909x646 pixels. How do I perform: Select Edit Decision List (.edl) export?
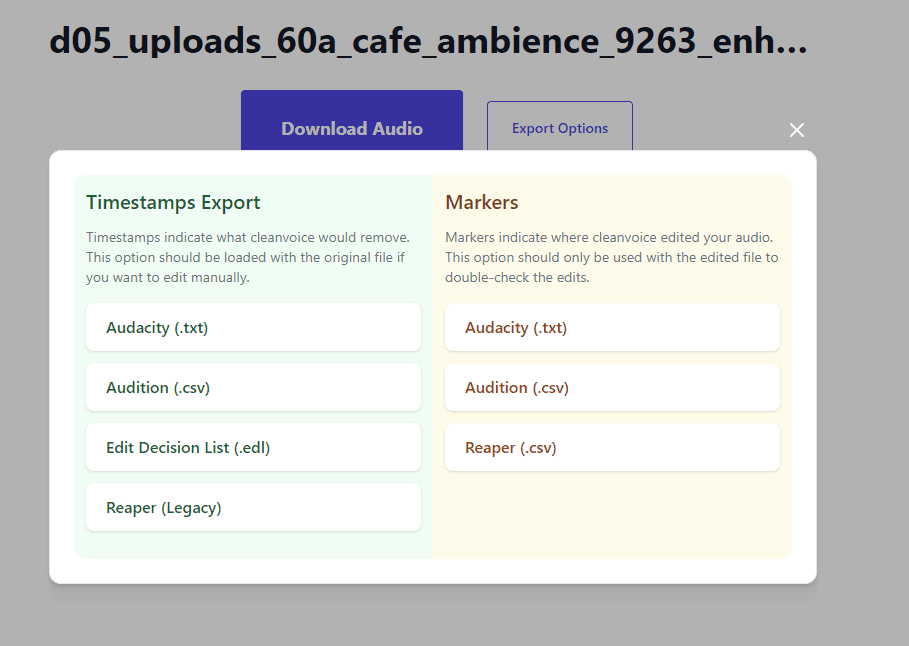[x=253, y=447]
